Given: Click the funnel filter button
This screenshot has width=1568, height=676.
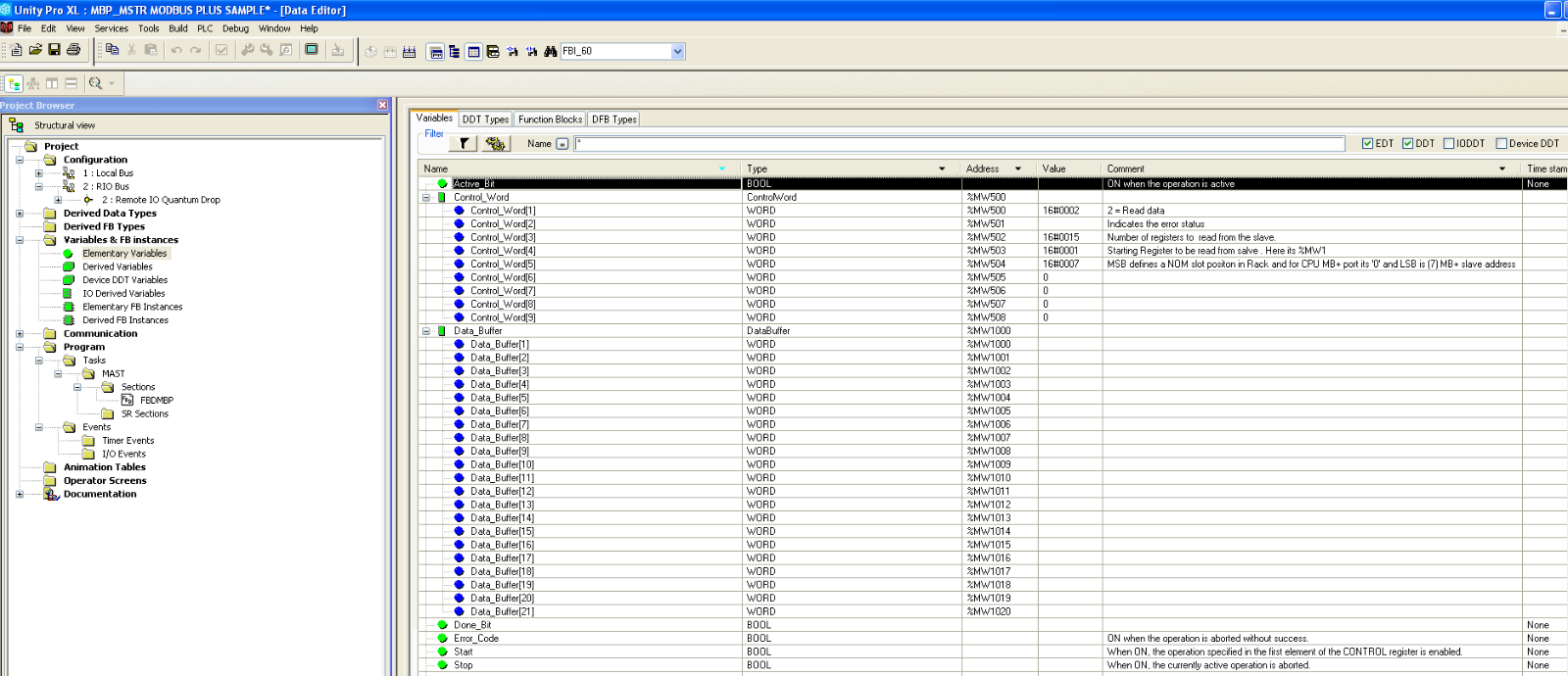Looking at the screenshot, I should [x=464, y=143].
